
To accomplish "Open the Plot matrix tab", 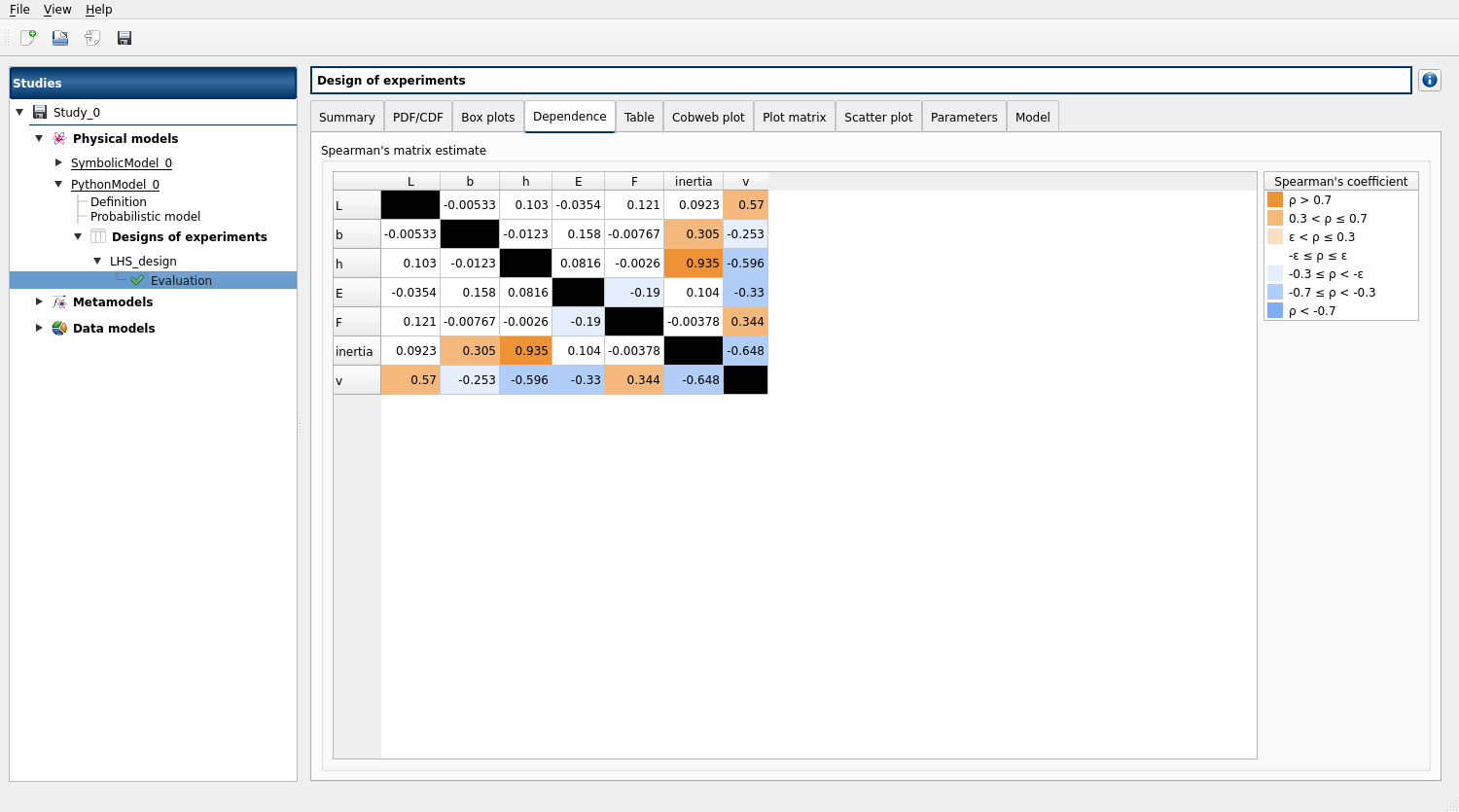I will click(x=795, y=117).
